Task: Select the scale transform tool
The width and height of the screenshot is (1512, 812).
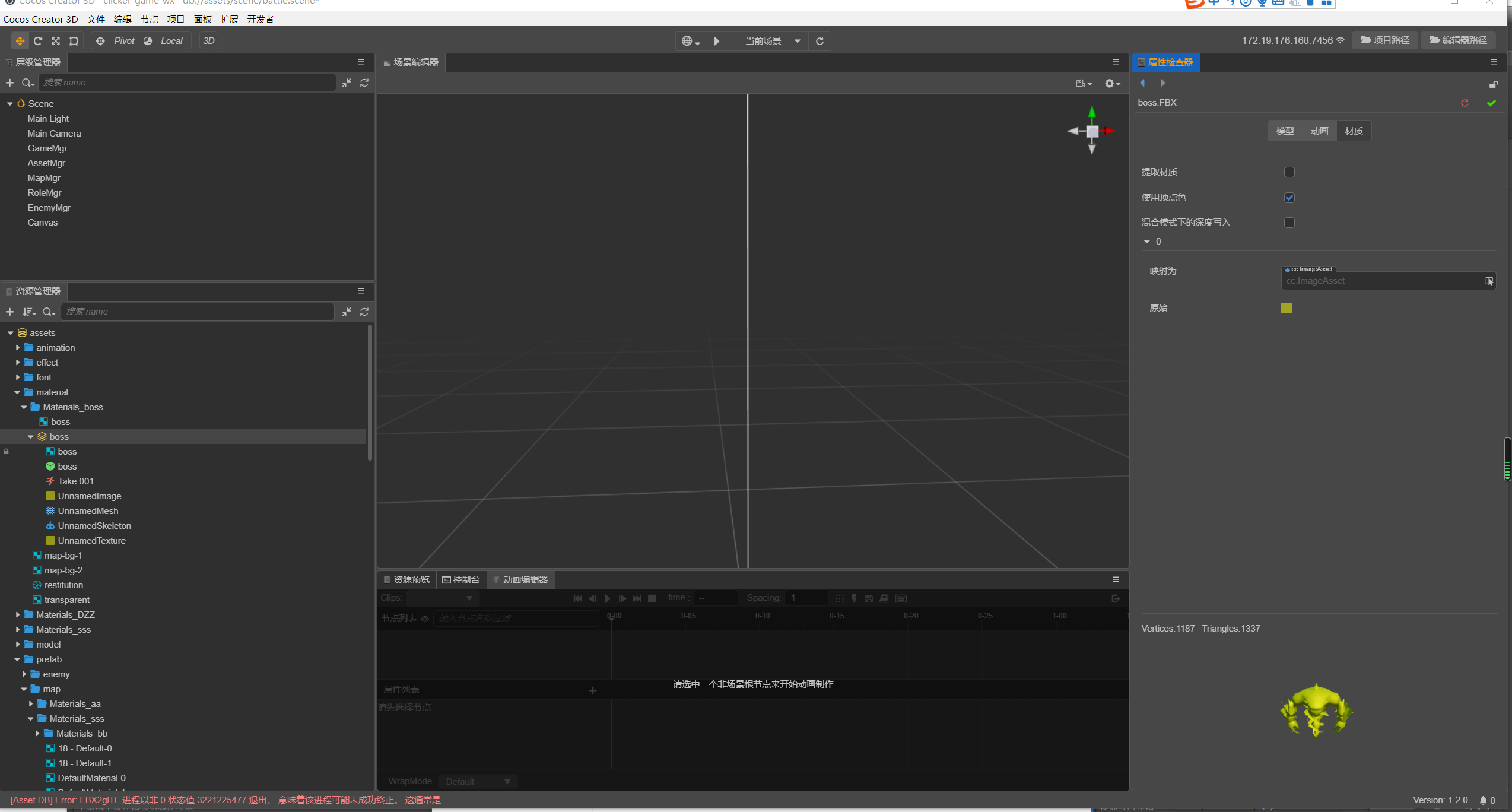Action: click(x=56, y=41)
